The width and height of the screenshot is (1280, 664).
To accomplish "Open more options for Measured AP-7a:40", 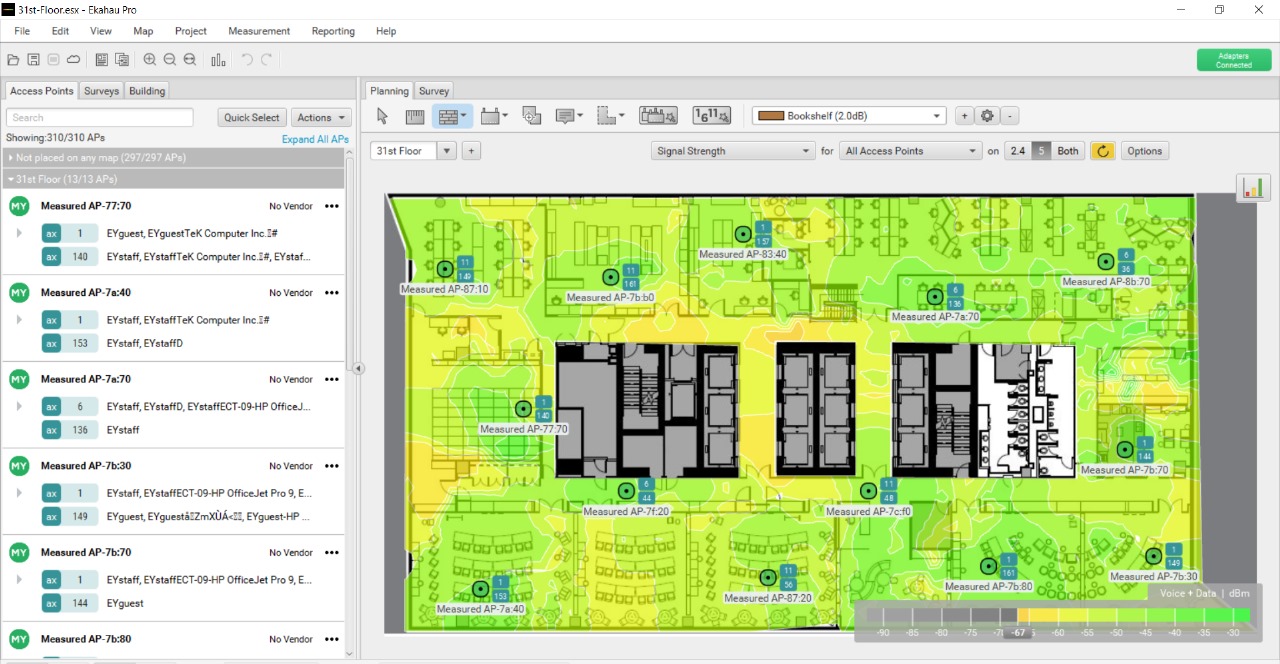I will pyautogui.click(x=331, y=293).
